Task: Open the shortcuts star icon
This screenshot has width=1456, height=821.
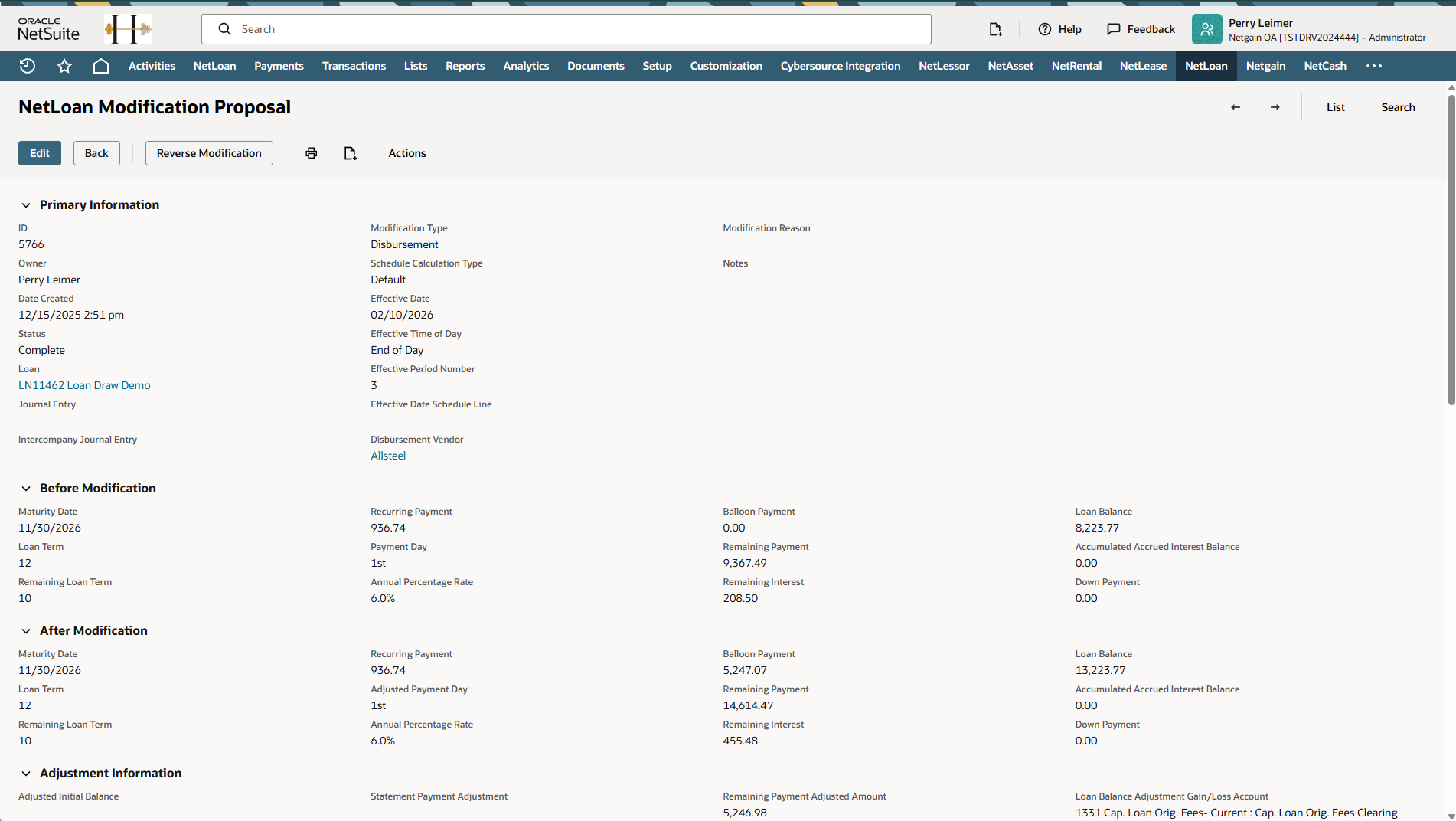Action: [x=64, y=66]
